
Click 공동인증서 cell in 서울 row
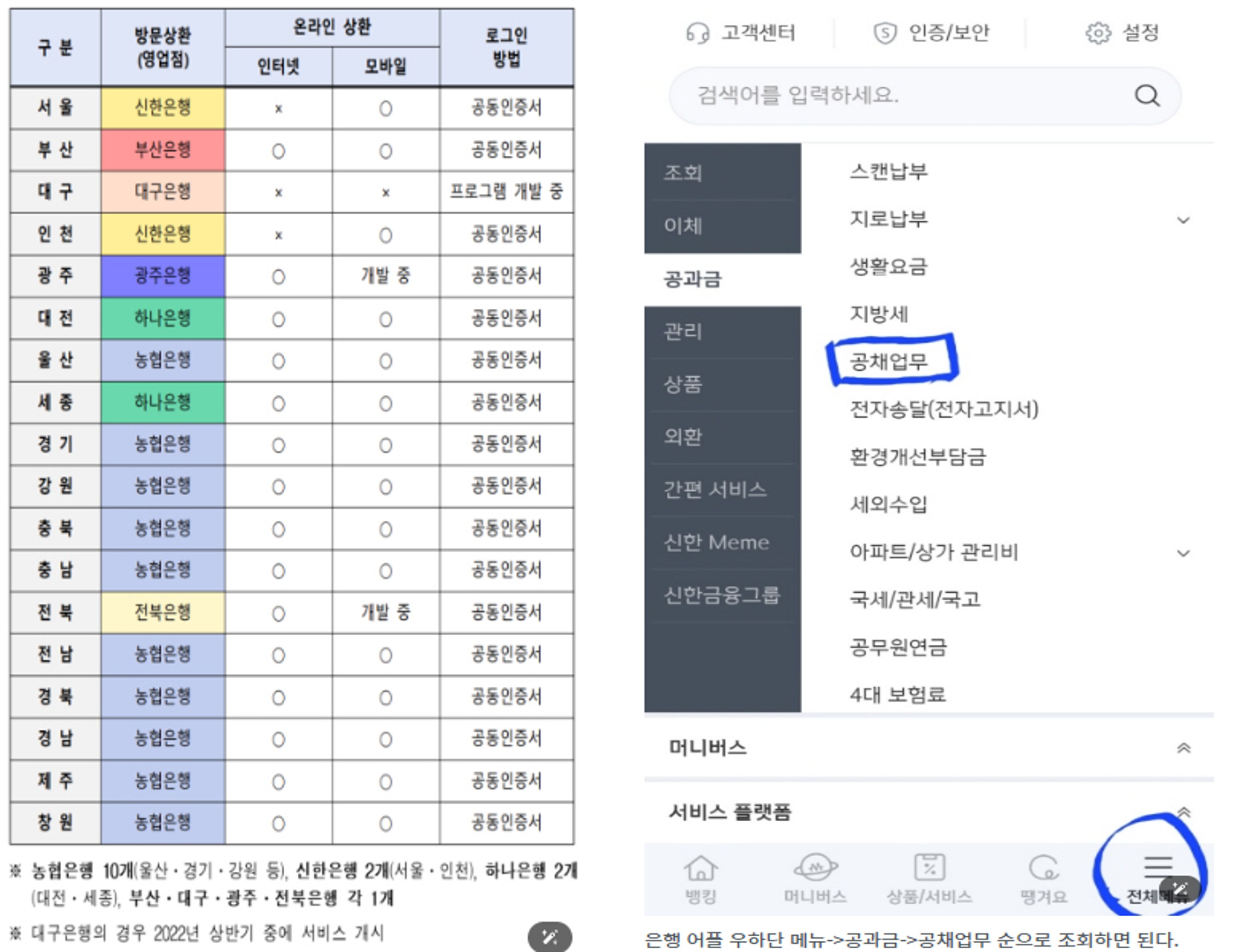coord(506,108)
